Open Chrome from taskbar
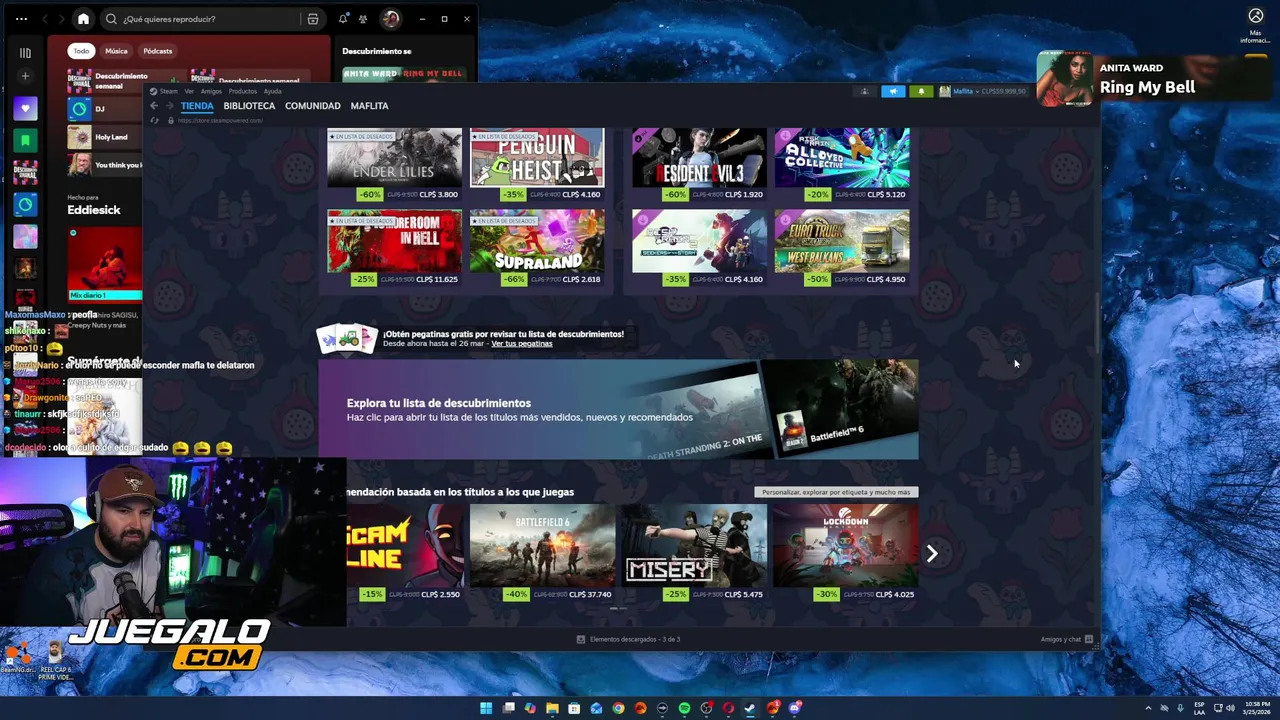 pos(618,708)
